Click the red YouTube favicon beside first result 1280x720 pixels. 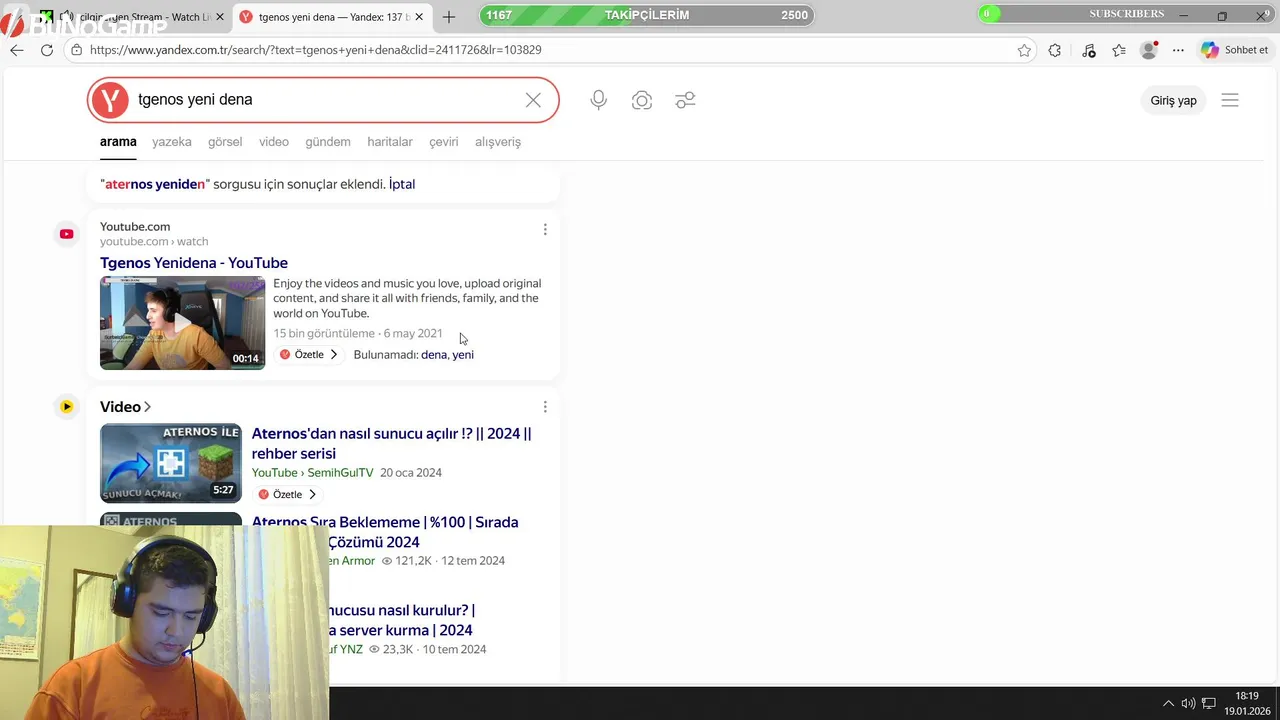click(66, 234)
